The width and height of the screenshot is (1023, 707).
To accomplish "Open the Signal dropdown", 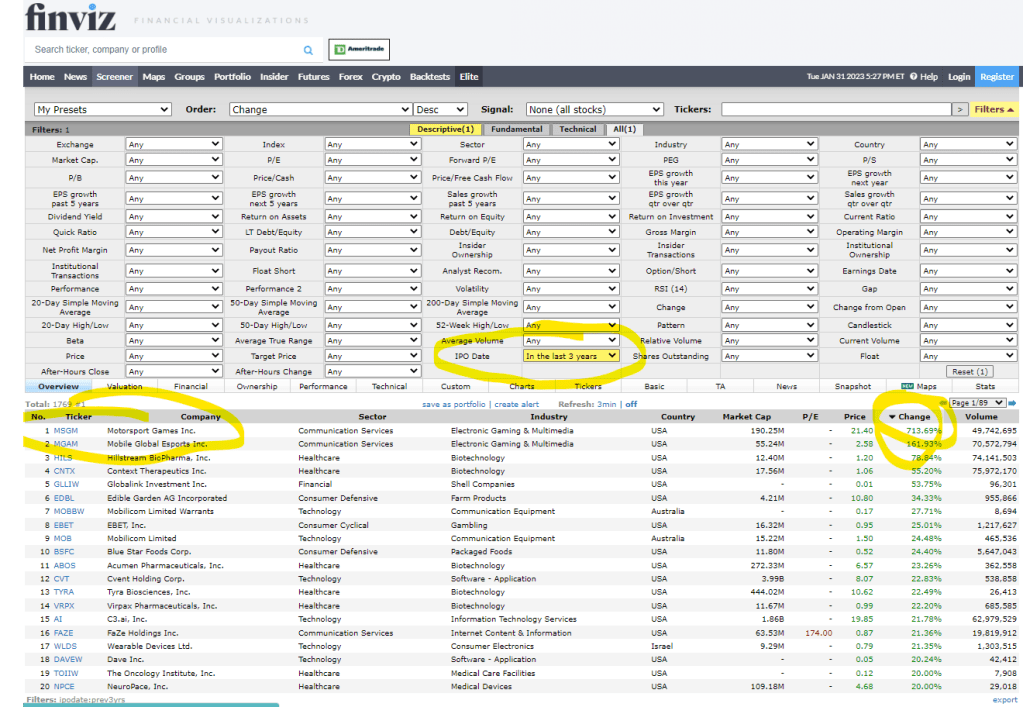I will [x=595, y=110].
